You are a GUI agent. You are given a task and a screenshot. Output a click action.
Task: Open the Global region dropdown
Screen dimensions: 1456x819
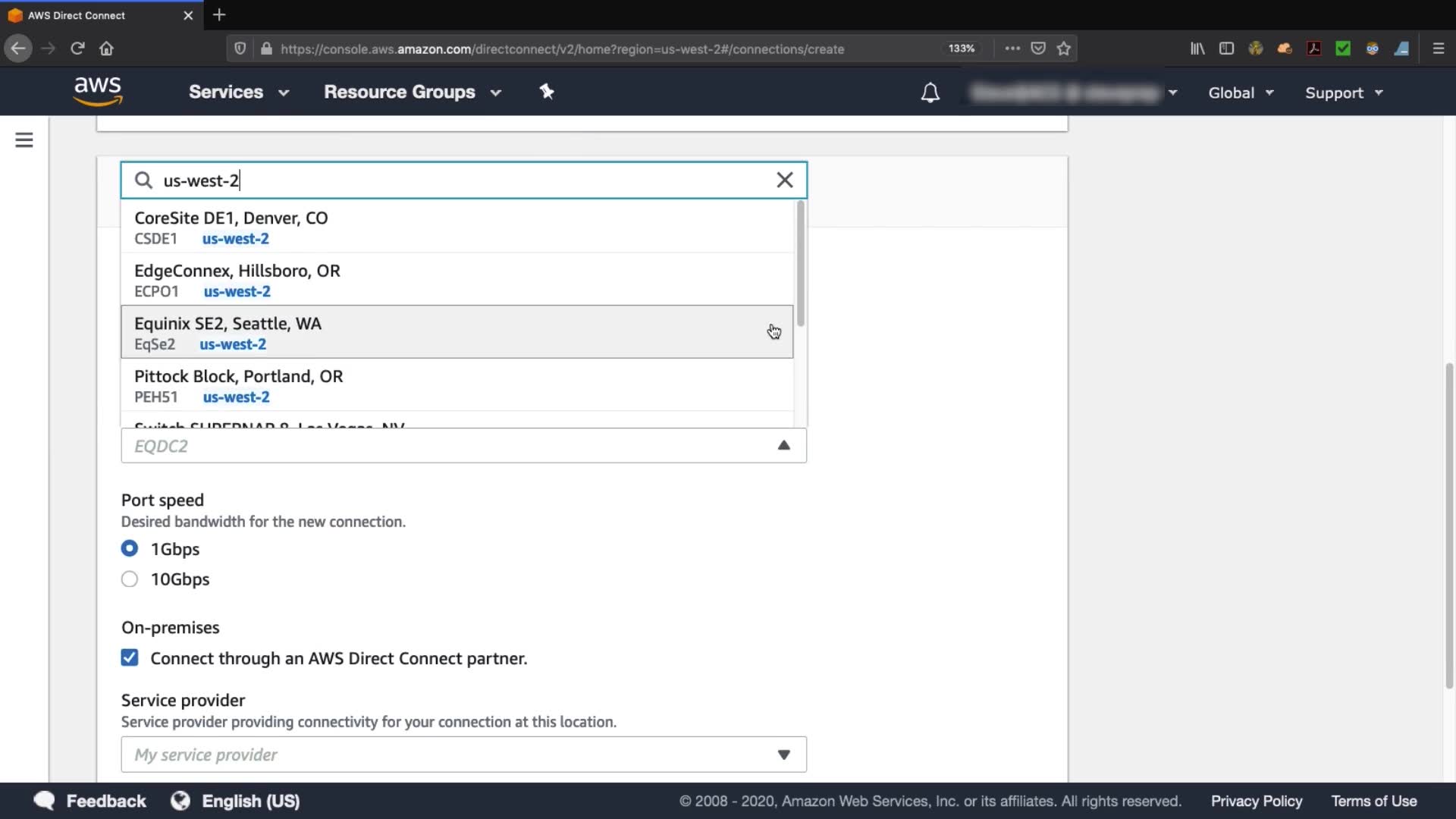tap(1241, 93)
